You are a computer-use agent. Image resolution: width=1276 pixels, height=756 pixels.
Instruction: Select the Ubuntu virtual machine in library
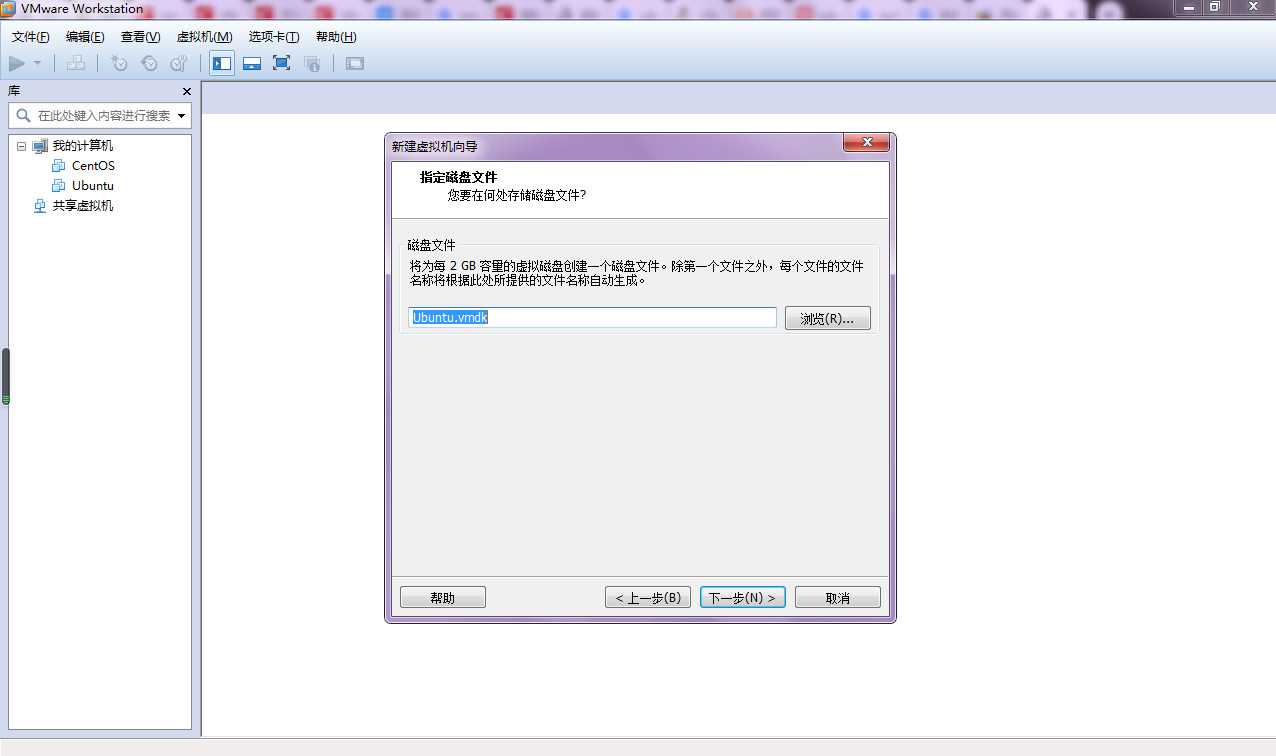click(93, 186)
